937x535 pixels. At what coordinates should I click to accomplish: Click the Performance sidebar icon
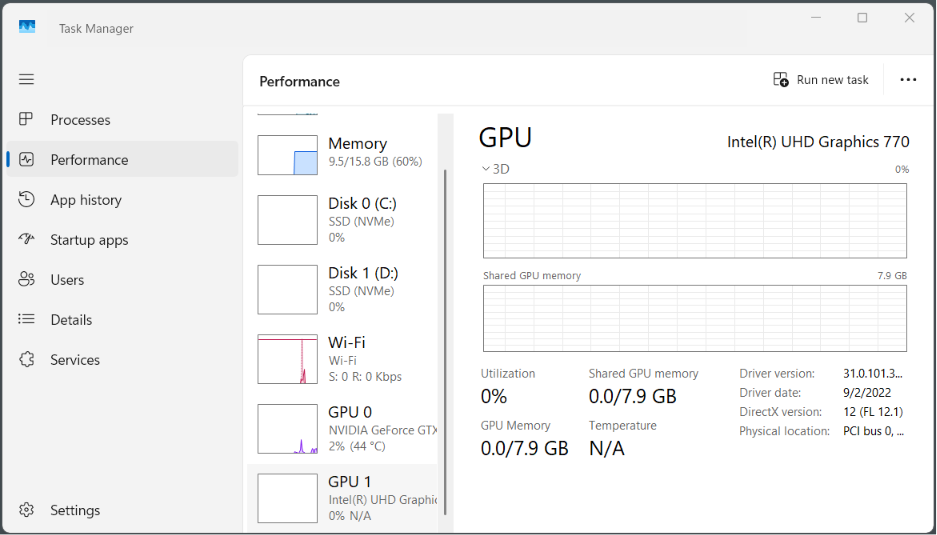tap(26, 160)
